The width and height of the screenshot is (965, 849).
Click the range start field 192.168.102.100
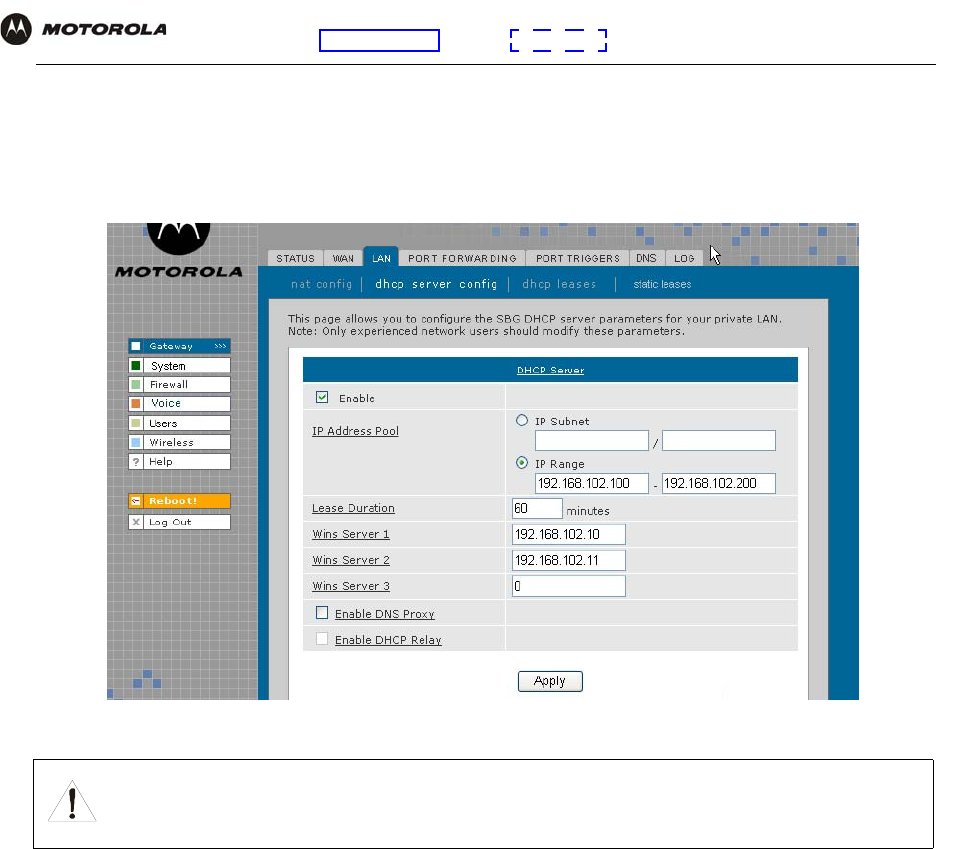[x=591, y=484]
